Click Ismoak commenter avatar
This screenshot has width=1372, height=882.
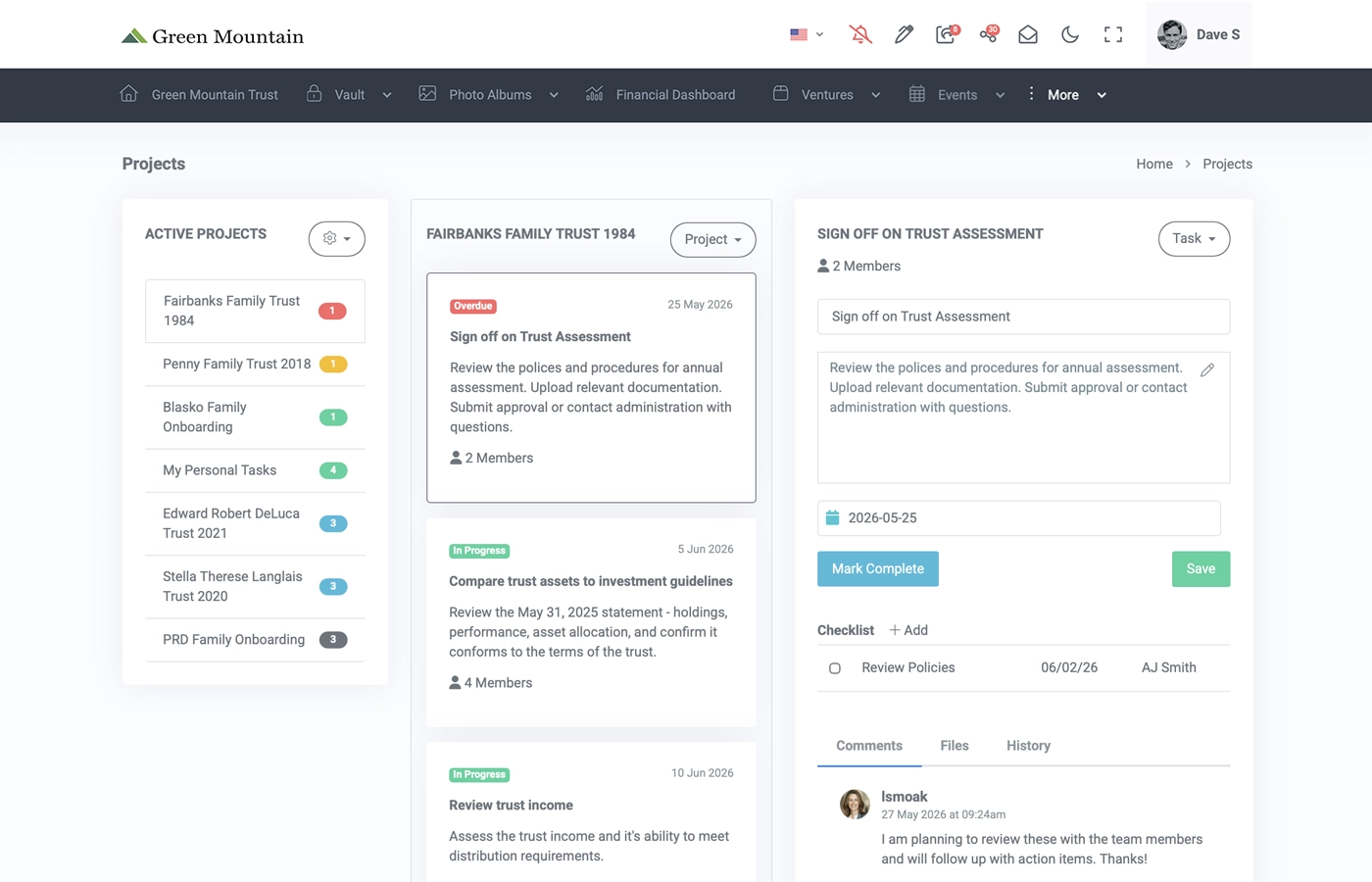point(855,804)
